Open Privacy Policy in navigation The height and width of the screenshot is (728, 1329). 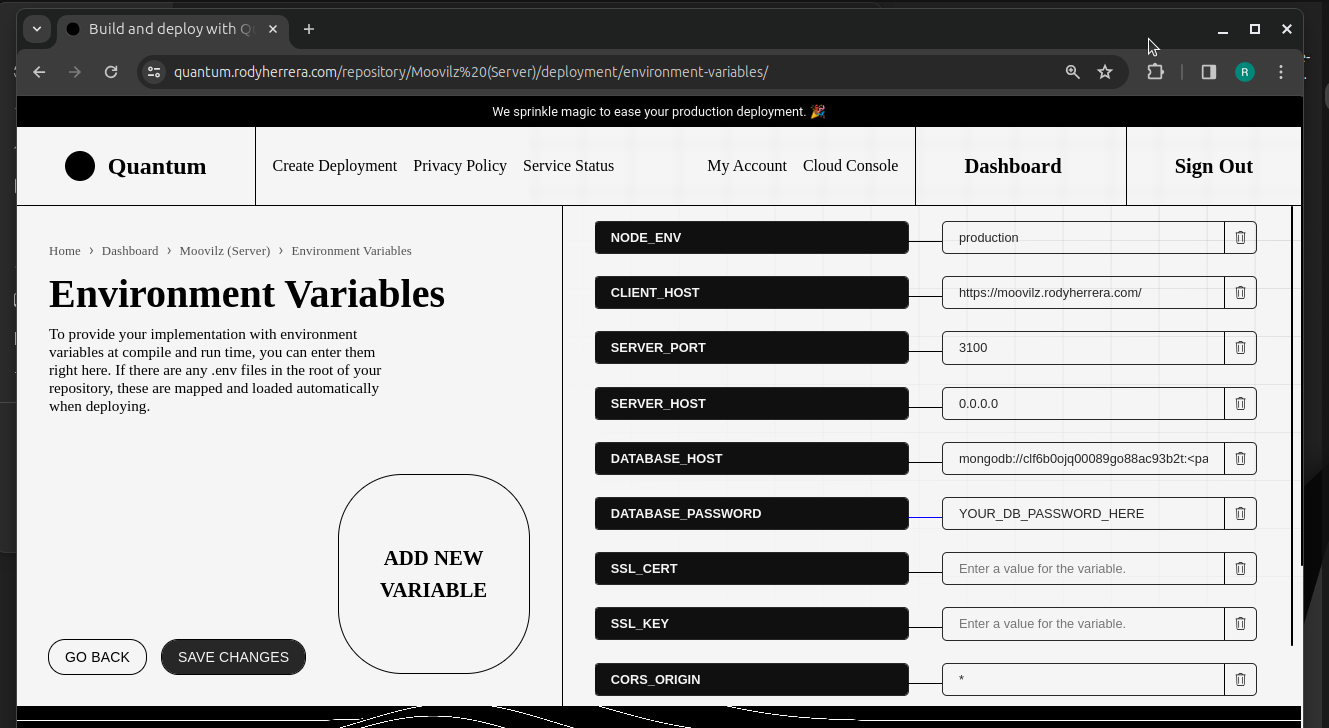point(460,166)
